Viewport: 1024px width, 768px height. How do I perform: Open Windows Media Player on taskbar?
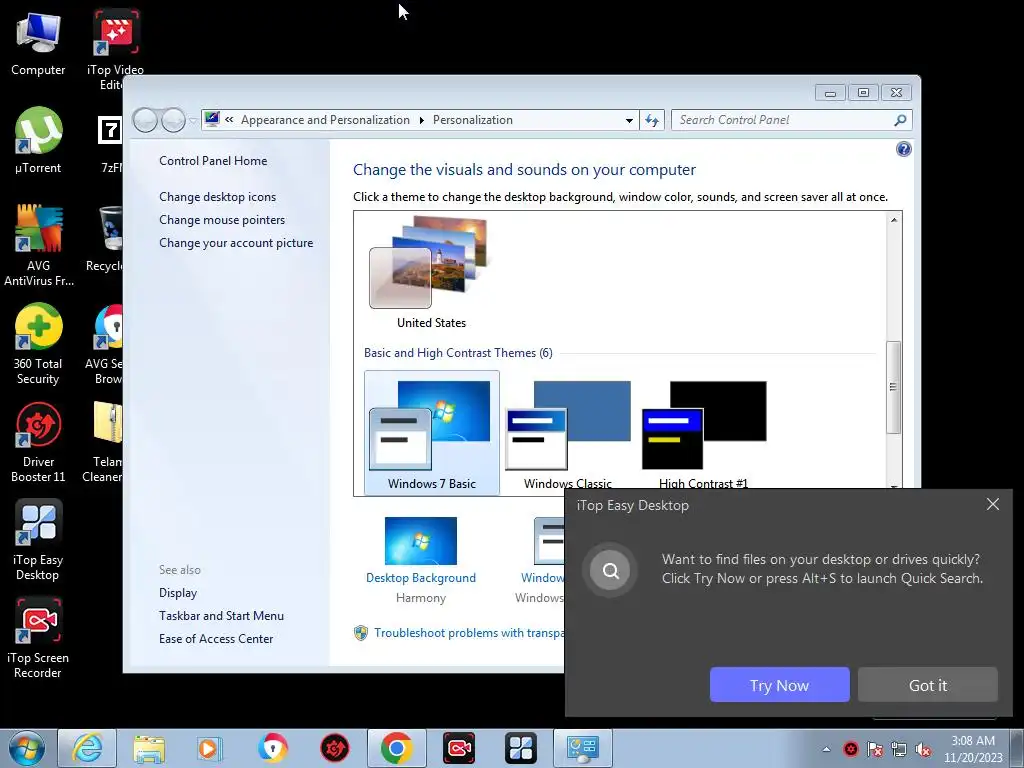tap(210, 748)
